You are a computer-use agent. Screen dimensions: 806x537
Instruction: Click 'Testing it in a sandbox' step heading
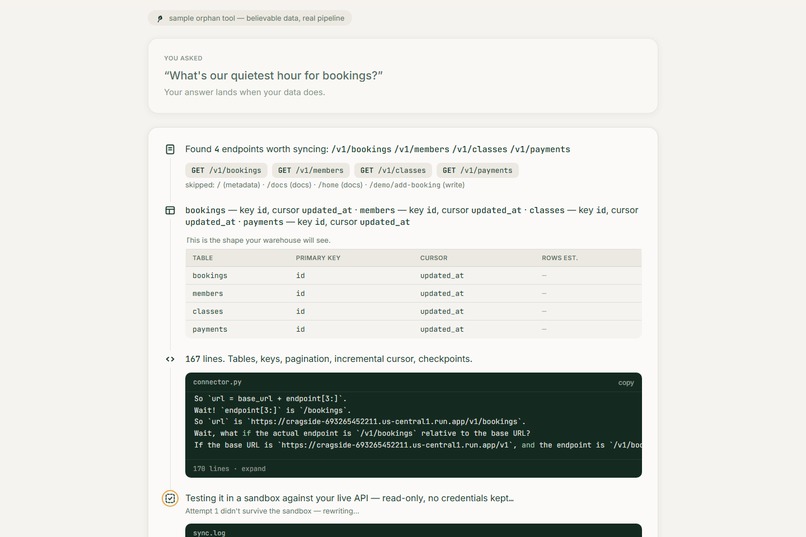pos(350,498)
